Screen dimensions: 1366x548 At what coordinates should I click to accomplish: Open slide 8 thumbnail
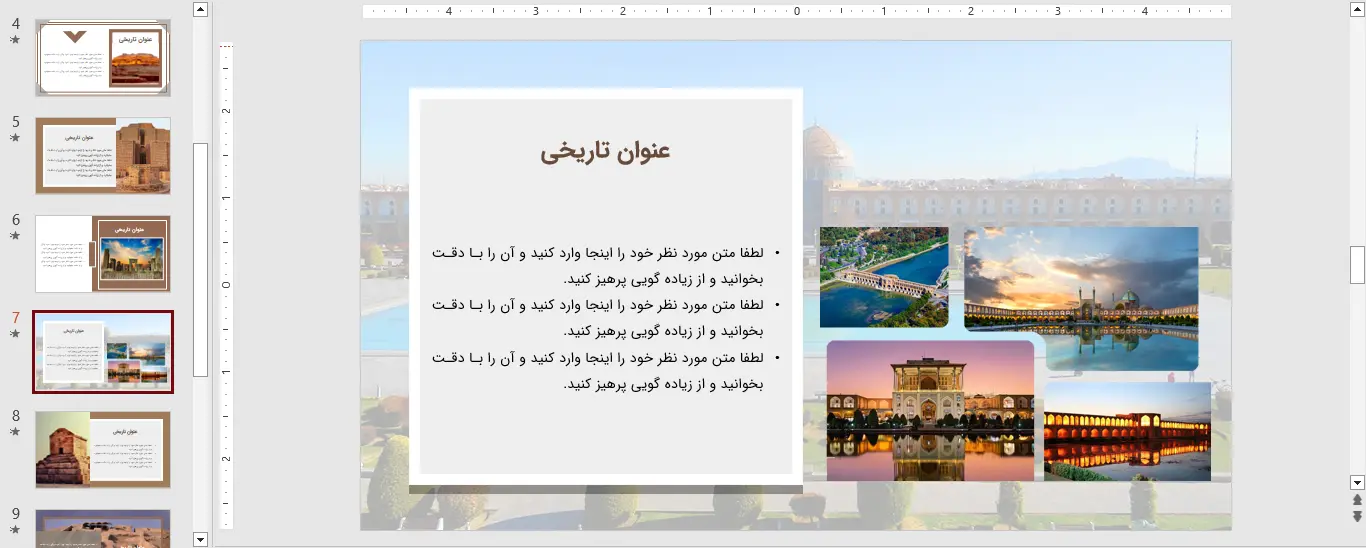click(x=103, y=449)
